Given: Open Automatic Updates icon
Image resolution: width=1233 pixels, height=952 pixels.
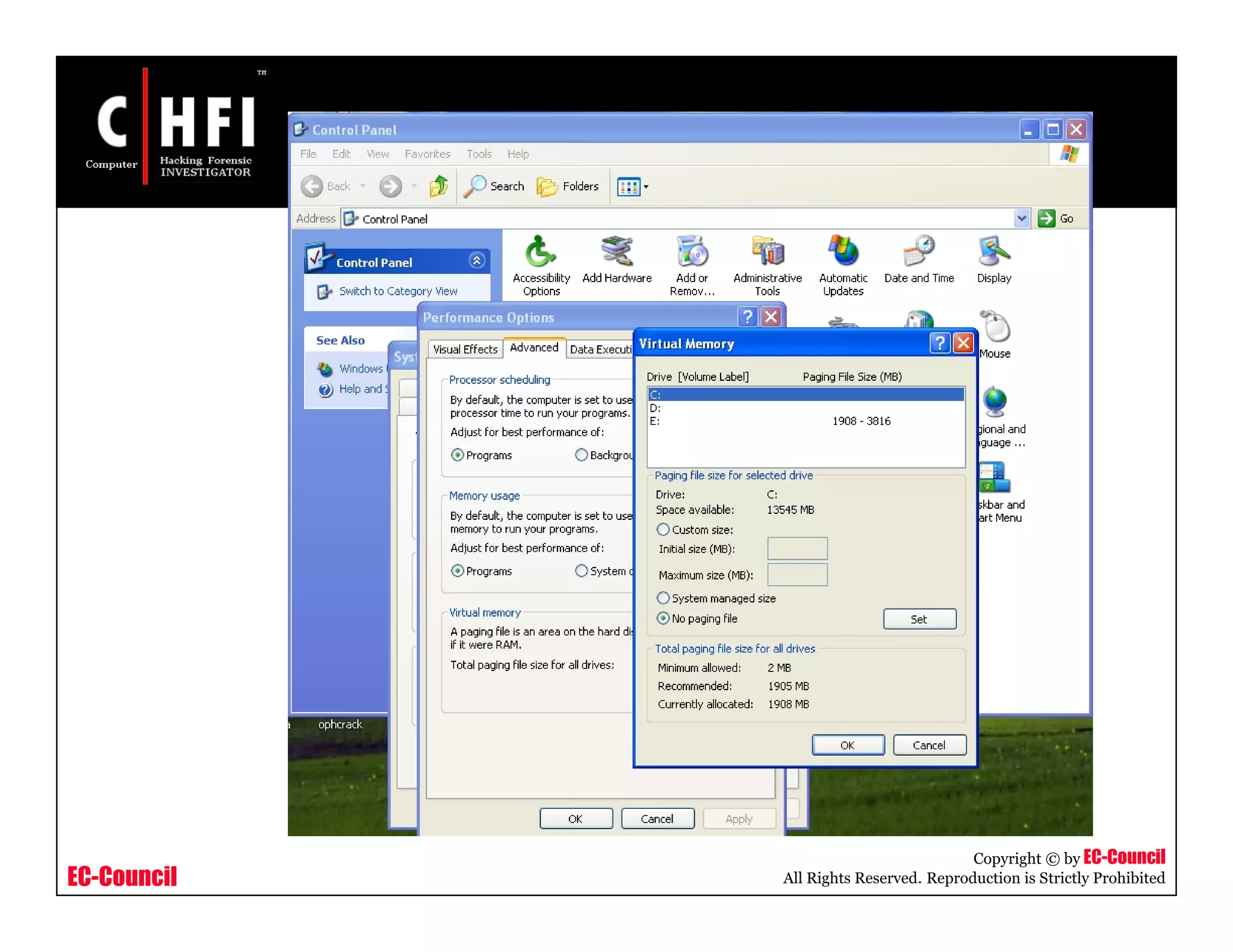Looking at the screenshot, I should click(x=843, y=253).
